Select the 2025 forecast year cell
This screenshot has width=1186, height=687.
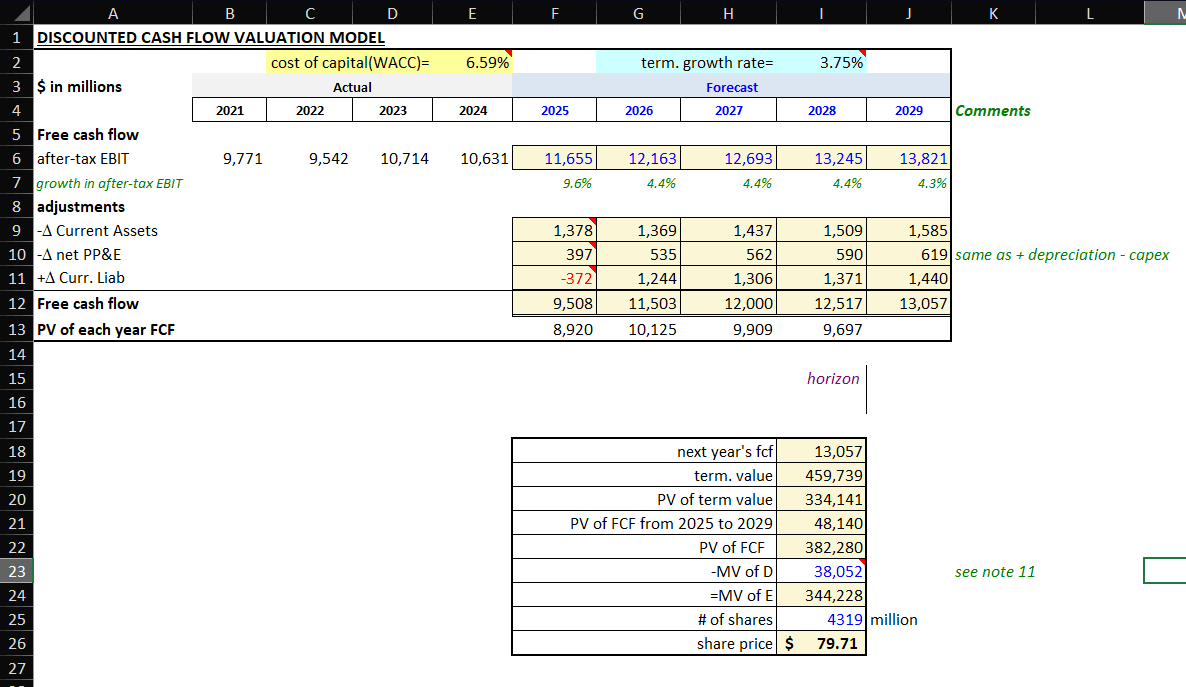(x=554, y=110)
